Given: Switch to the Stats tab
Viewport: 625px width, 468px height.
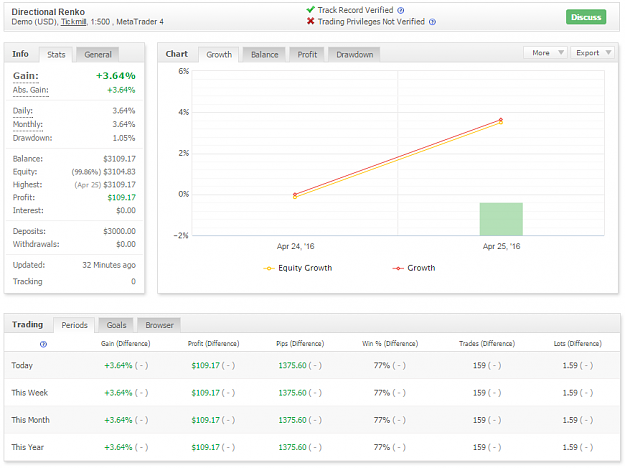Looking at the screenshot, I should [56, 55].
